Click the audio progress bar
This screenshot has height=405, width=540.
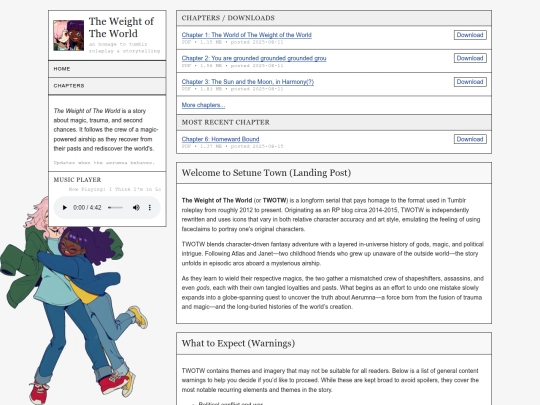click(115, 208)
